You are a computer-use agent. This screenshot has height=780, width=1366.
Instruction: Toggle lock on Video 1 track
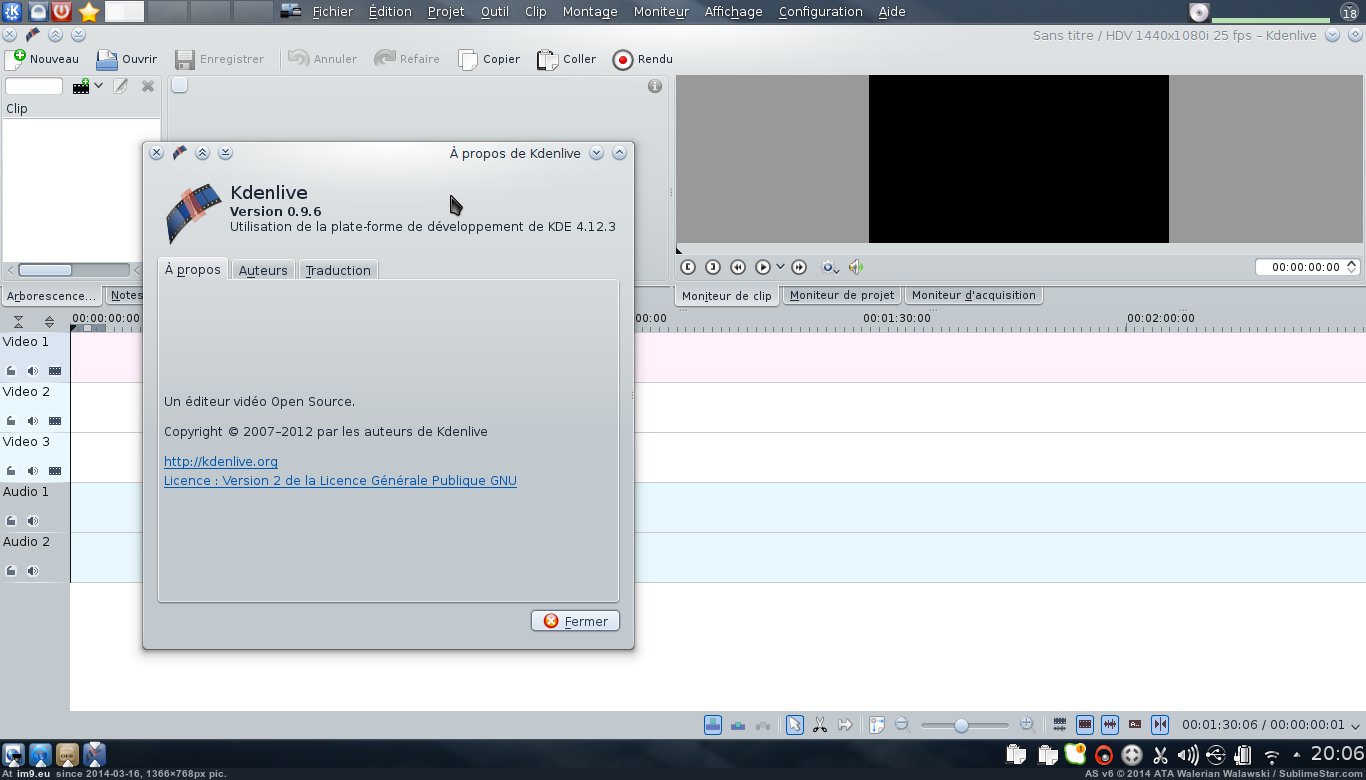[x=11, y=371]
